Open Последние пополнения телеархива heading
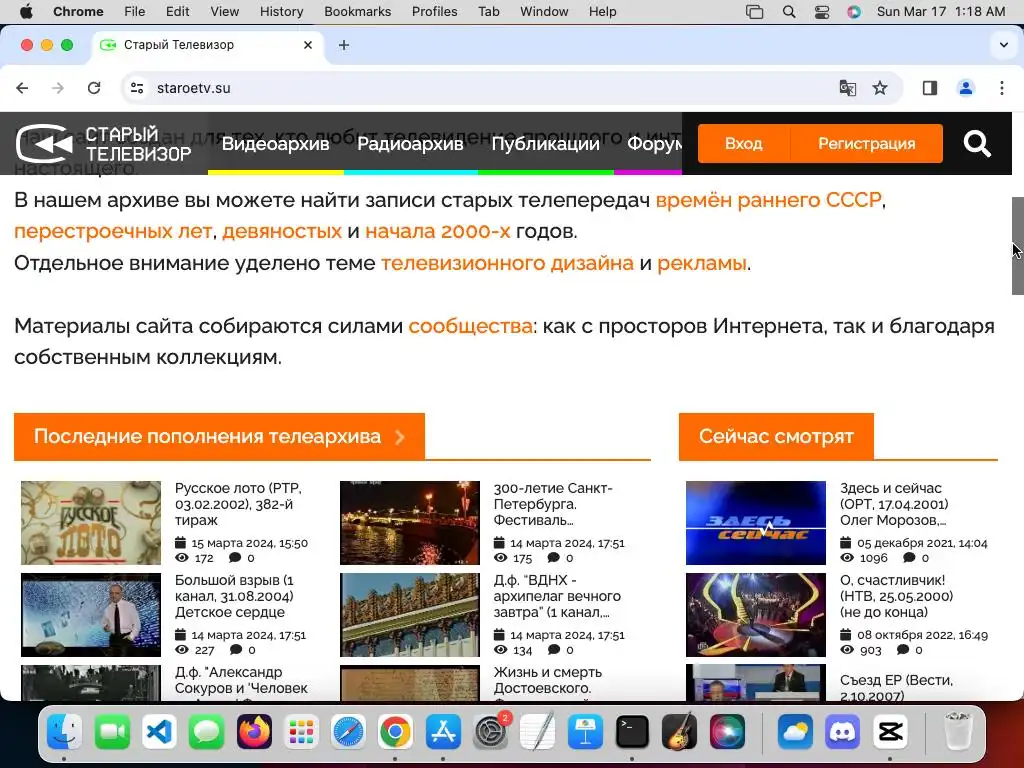The image size is (1024, 768). coord(219,436)
